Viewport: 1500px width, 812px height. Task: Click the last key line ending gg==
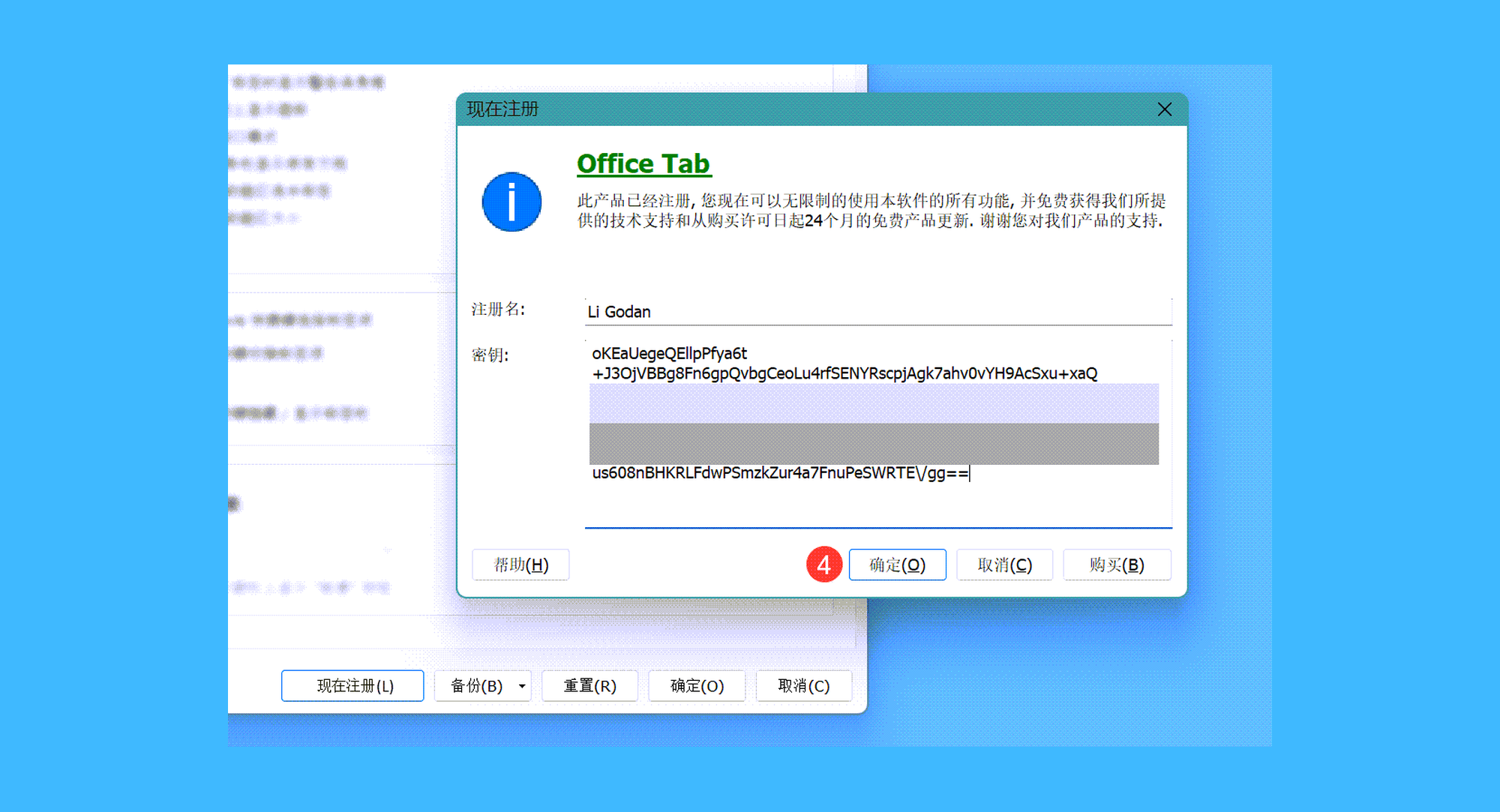pos(781,473)
